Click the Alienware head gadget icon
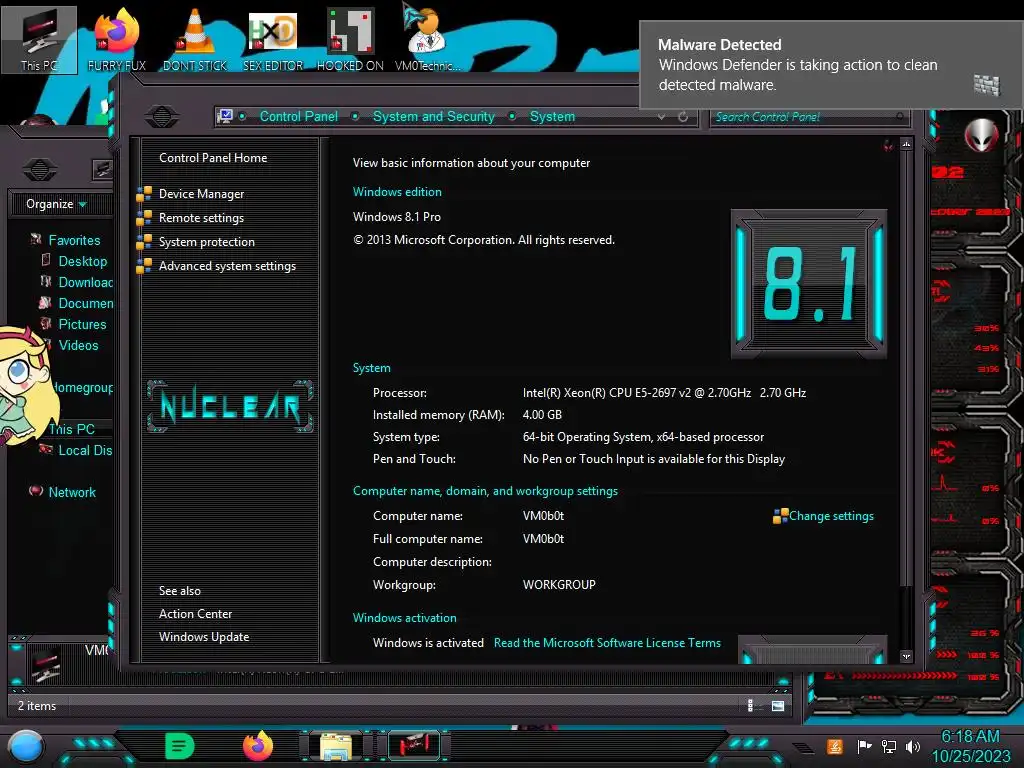This screenshot has width=1024, height=768. [x=981, y=135]
